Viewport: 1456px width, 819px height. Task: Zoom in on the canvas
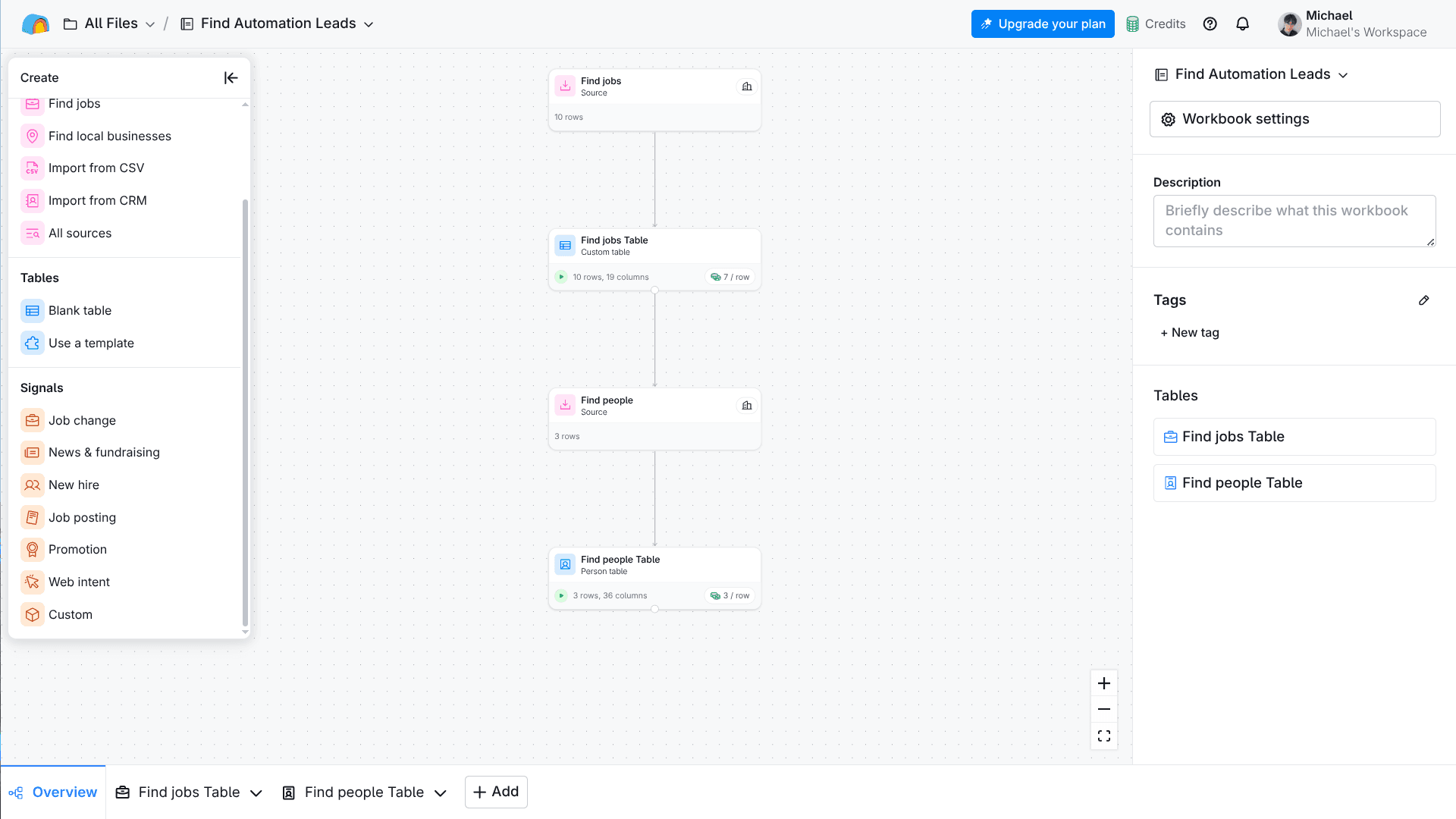coord(1103,683)
